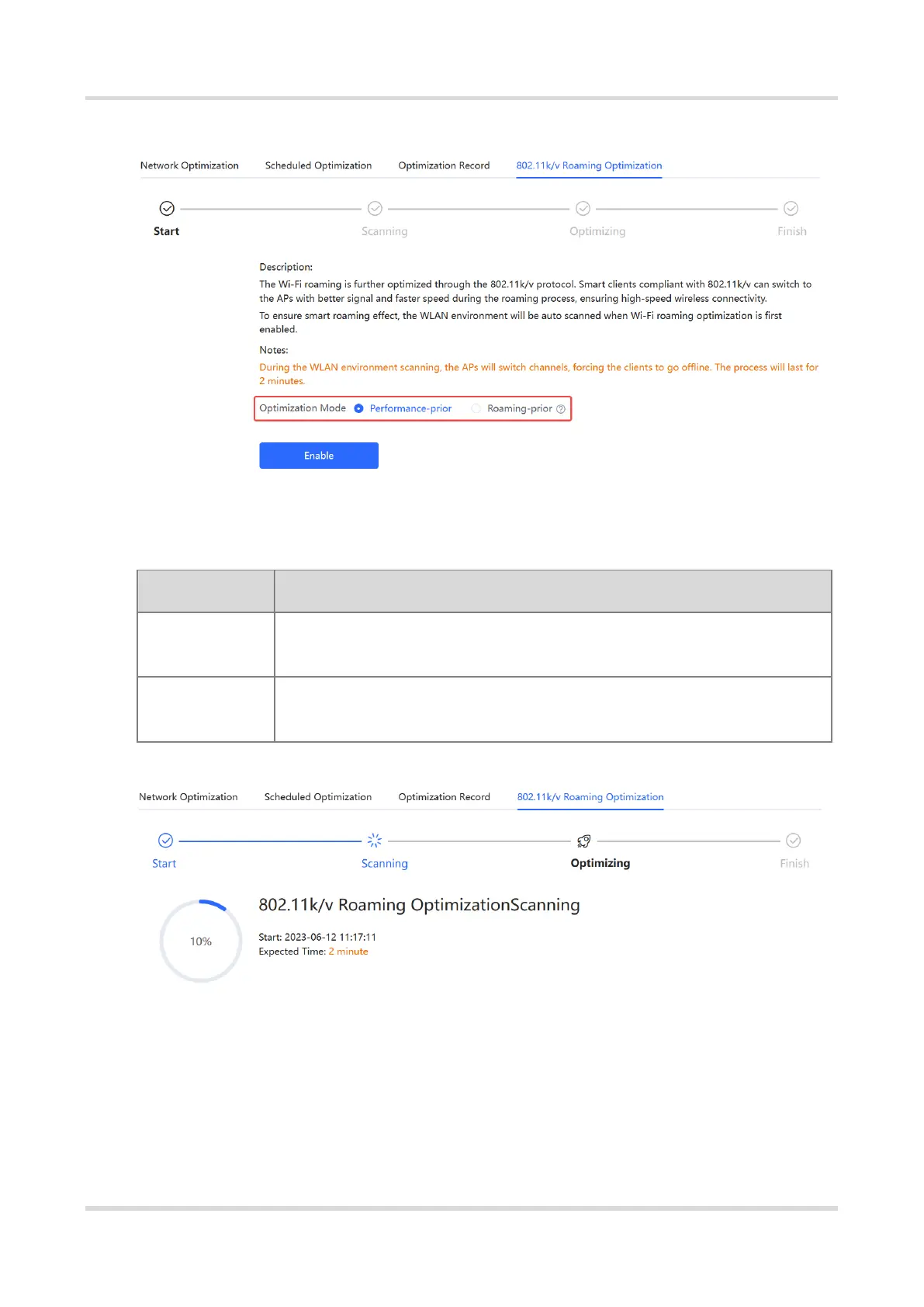Click the Finish step circle icon in upper wizard
The image size is (924, 1307).
[x=791, y=208]
